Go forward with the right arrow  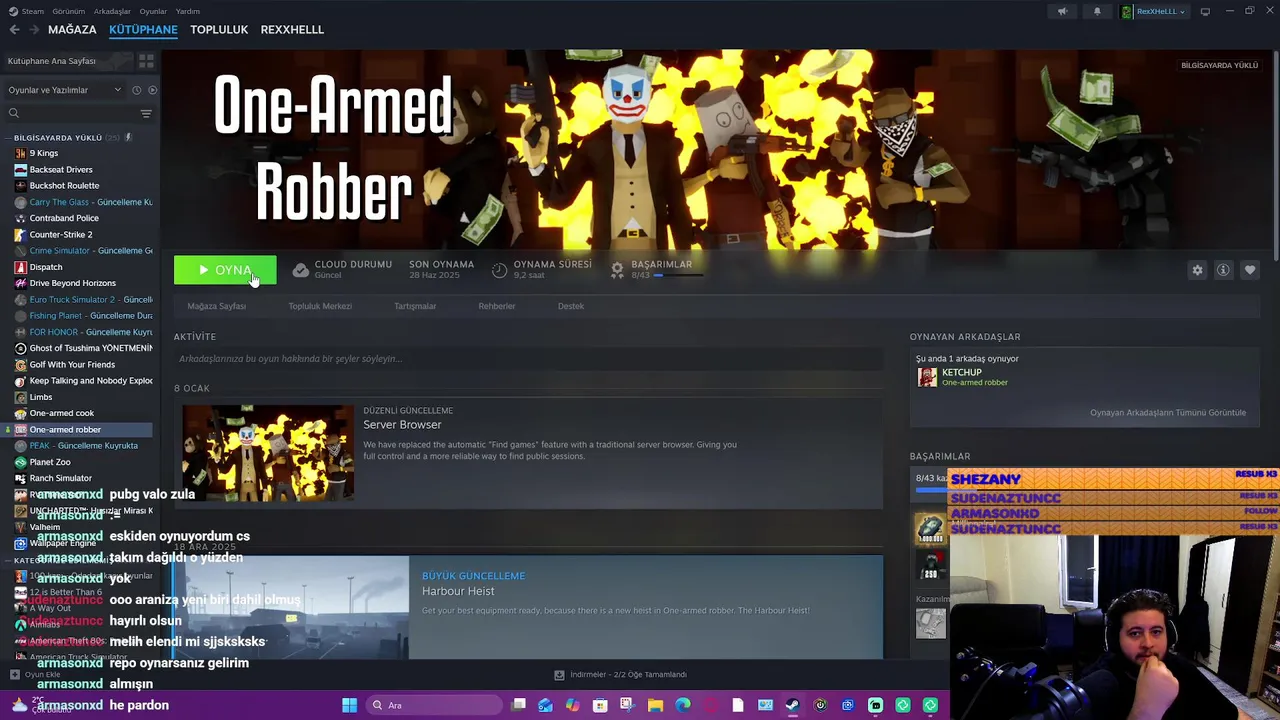coord(33,30)
